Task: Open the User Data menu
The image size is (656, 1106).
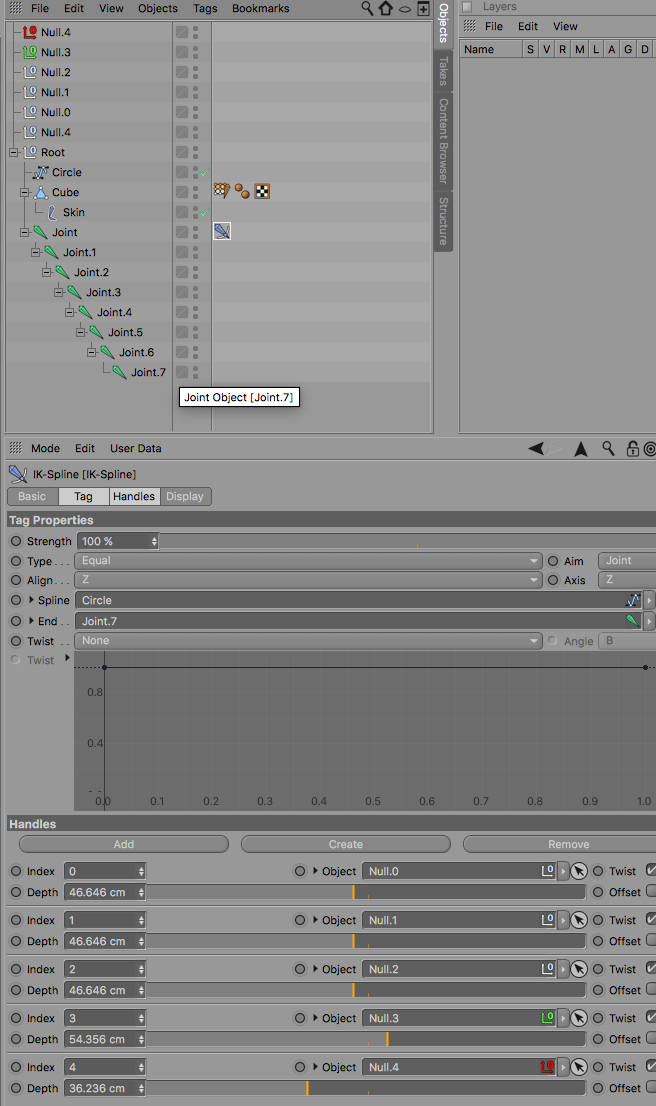Action: tap(135, 449)
